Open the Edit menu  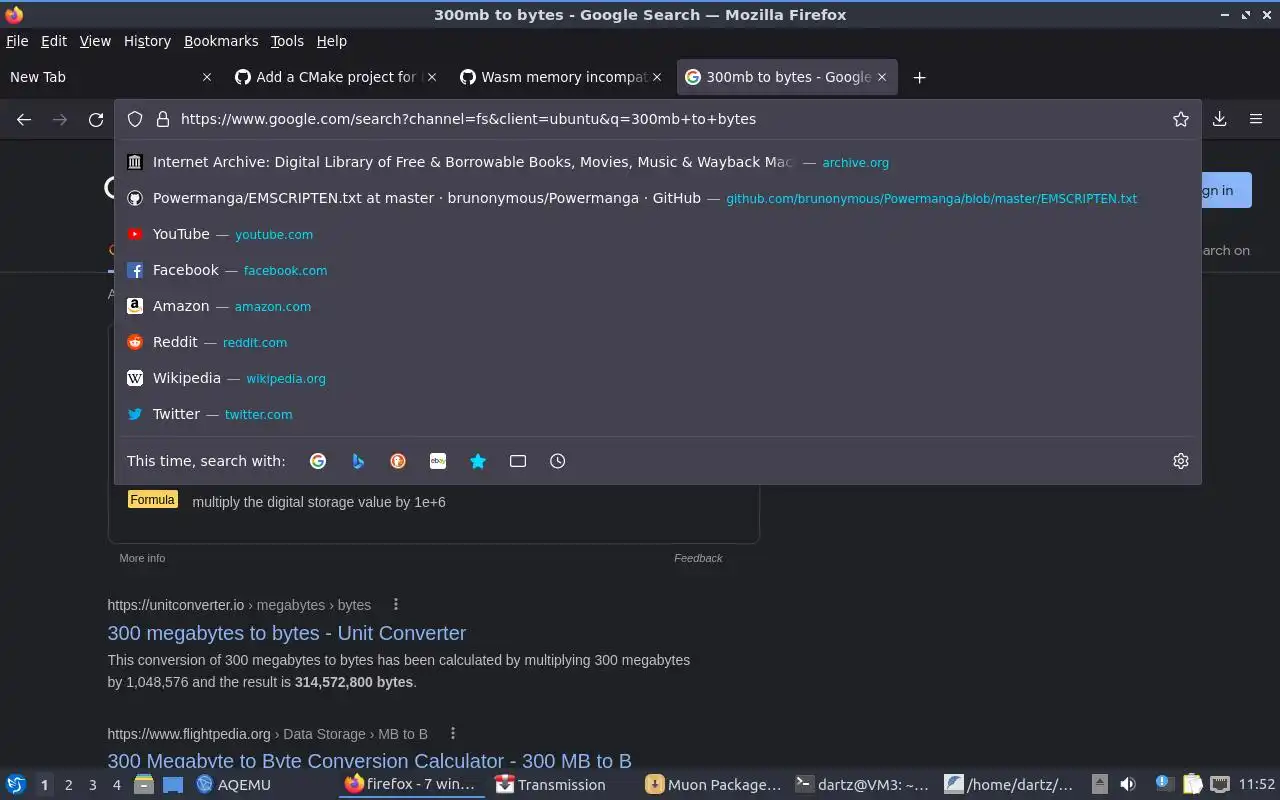(54, 41)
